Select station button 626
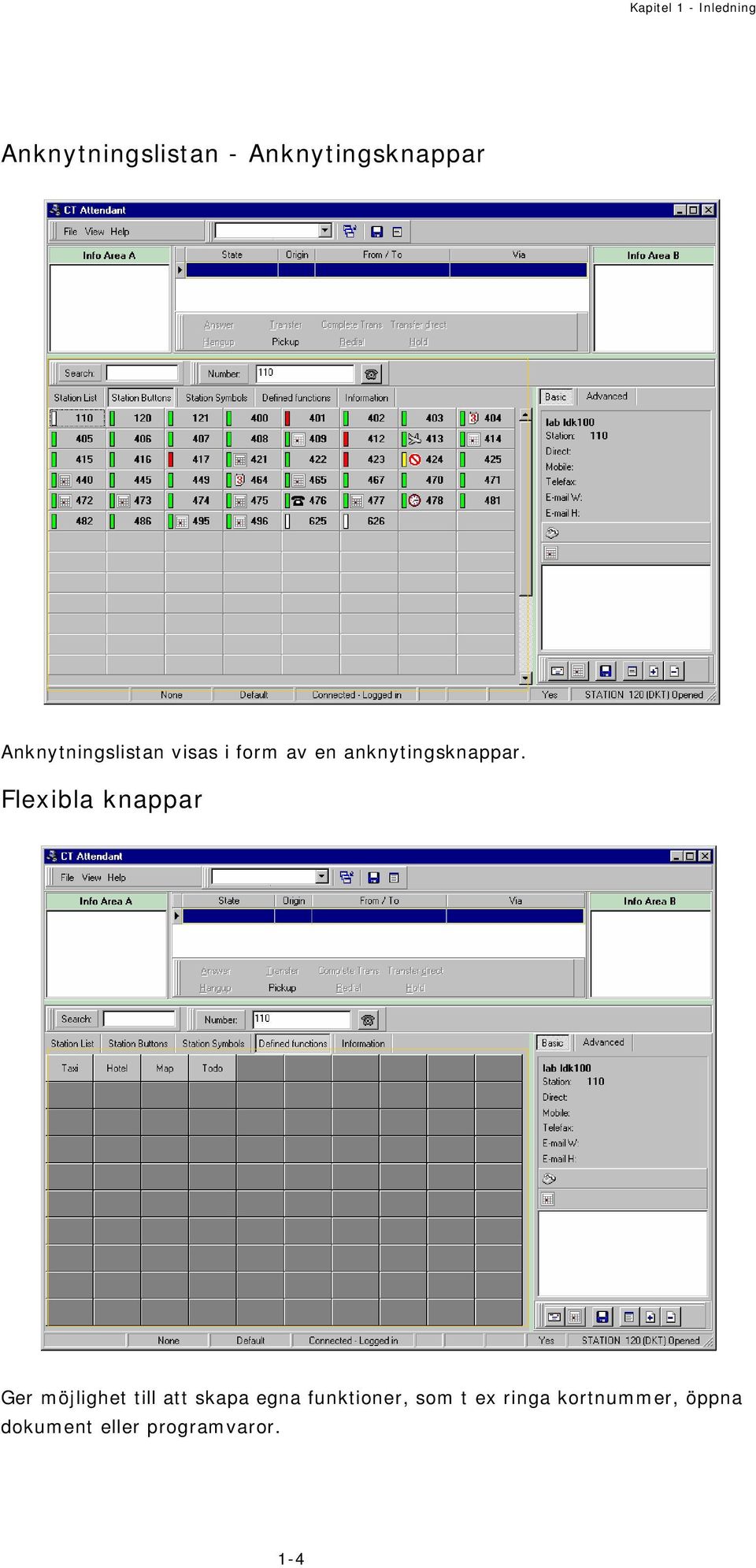The width and height of the screenshot is (756, 1568). (x=369, y=521)
